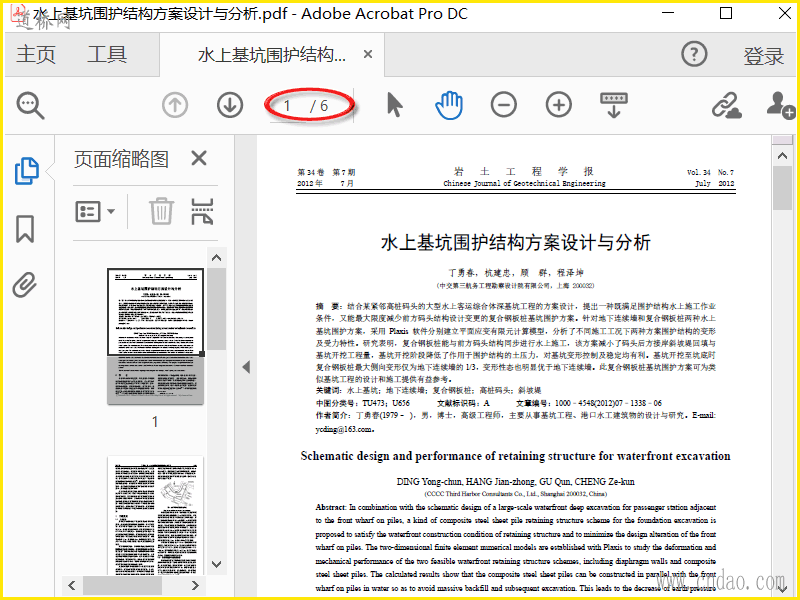Switch to the 主页 tab

point(36,54)
